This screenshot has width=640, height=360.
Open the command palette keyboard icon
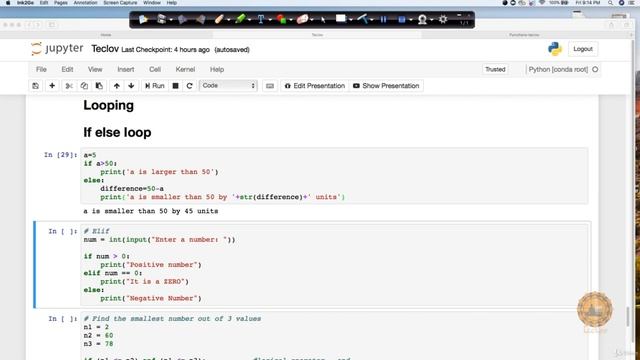coord(270,86)
